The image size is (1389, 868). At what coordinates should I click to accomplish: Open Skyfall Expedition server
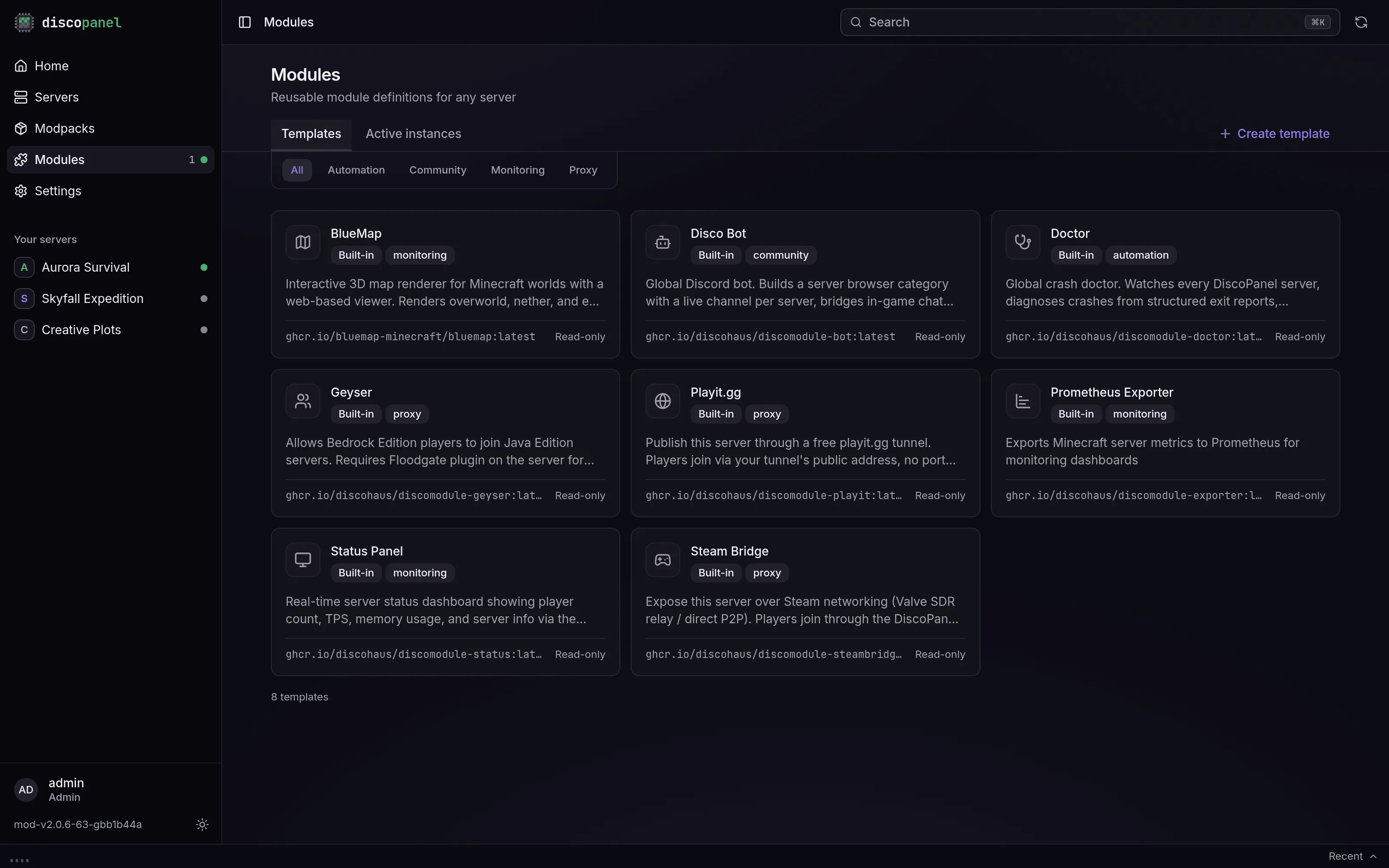point(110,299)
